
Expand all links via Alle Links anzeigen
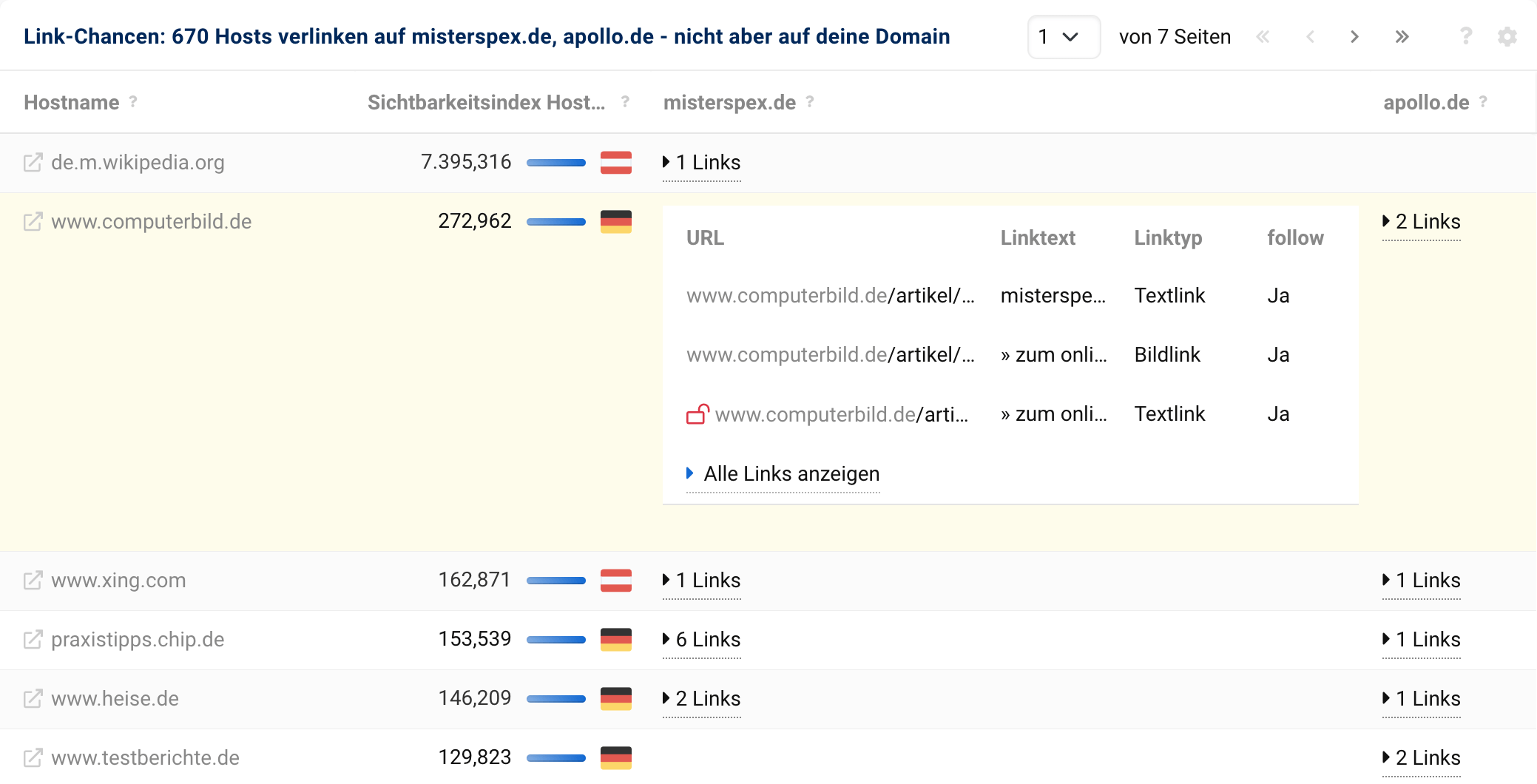[x=790, y=474]
